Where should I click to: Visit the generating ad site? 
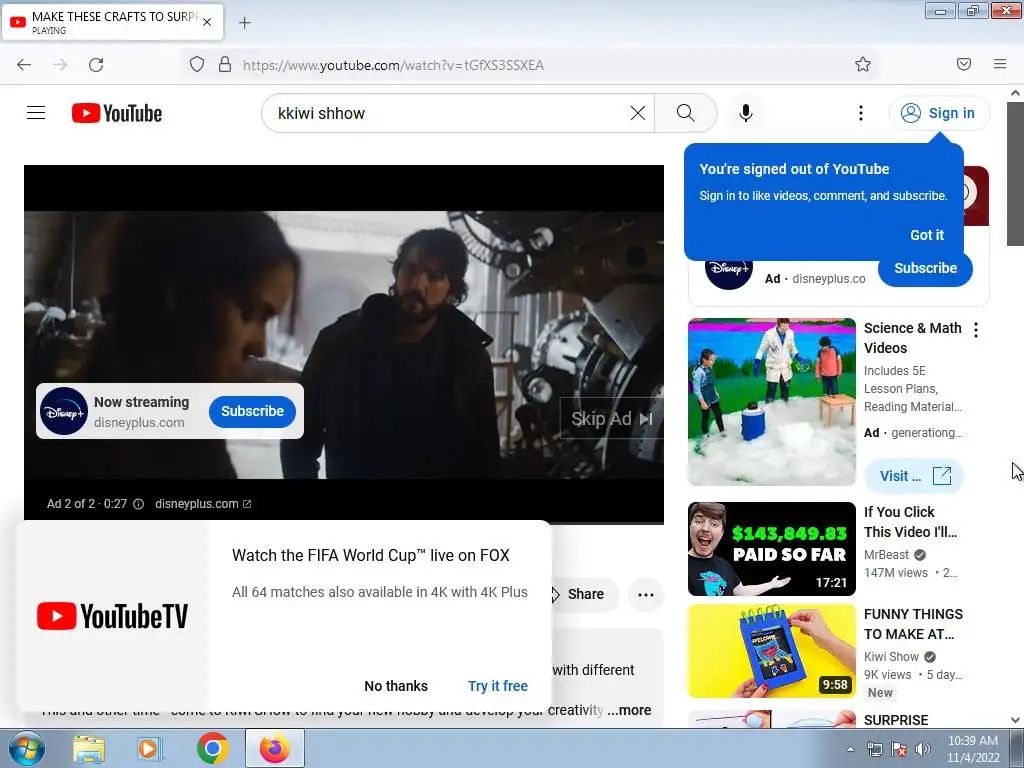click(x=914, y=476)
